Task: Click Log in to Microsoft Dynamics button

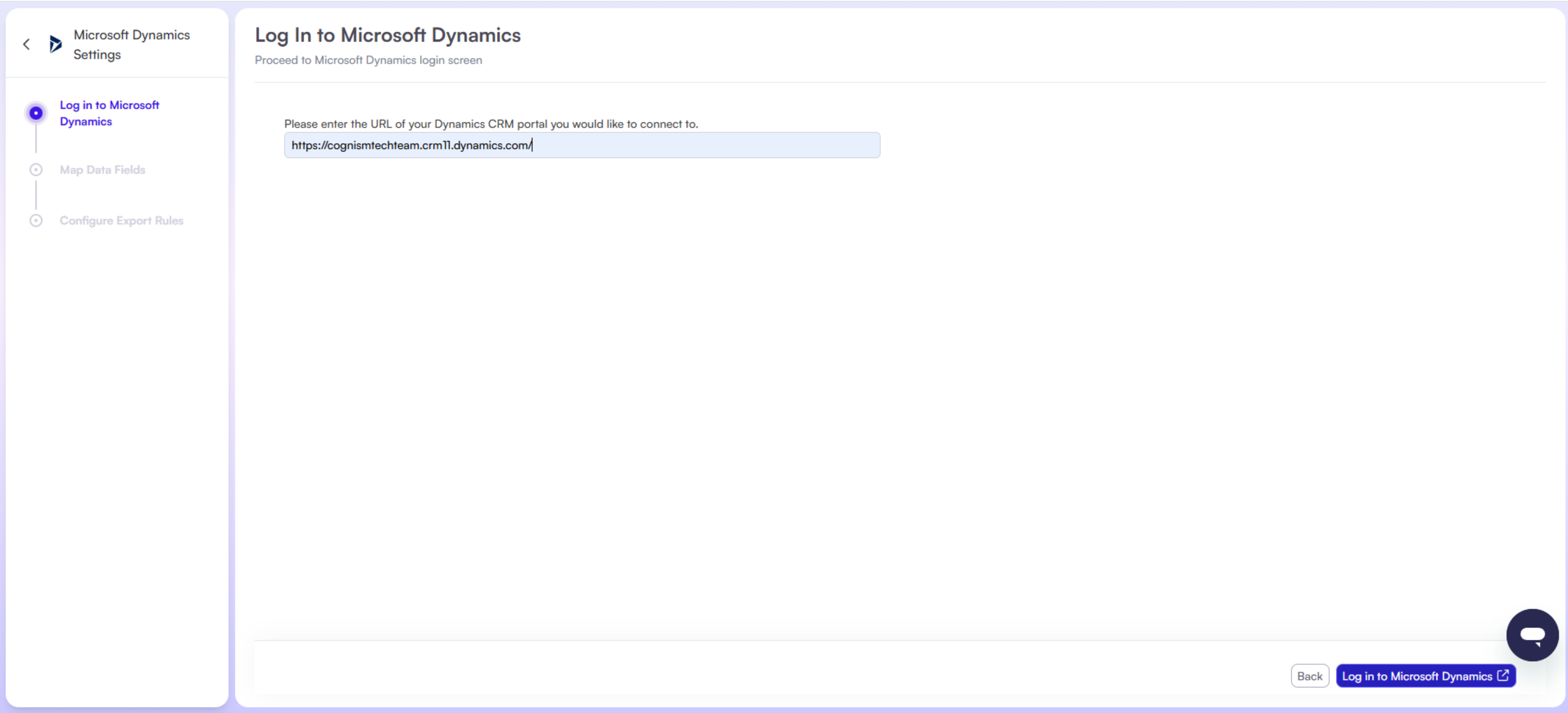Action: (x=1416, y=676)
